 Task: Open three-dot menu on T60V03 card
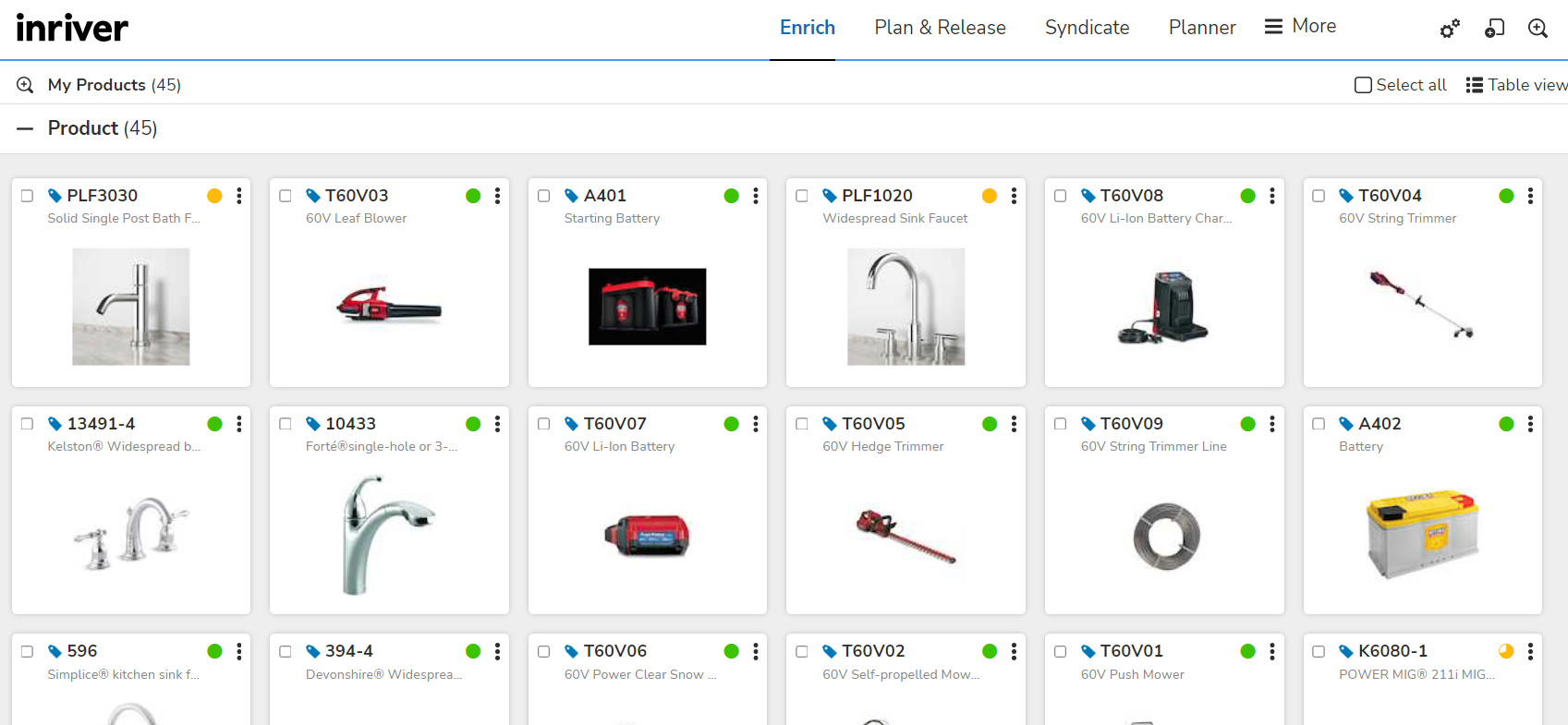(x=497, y=196)
